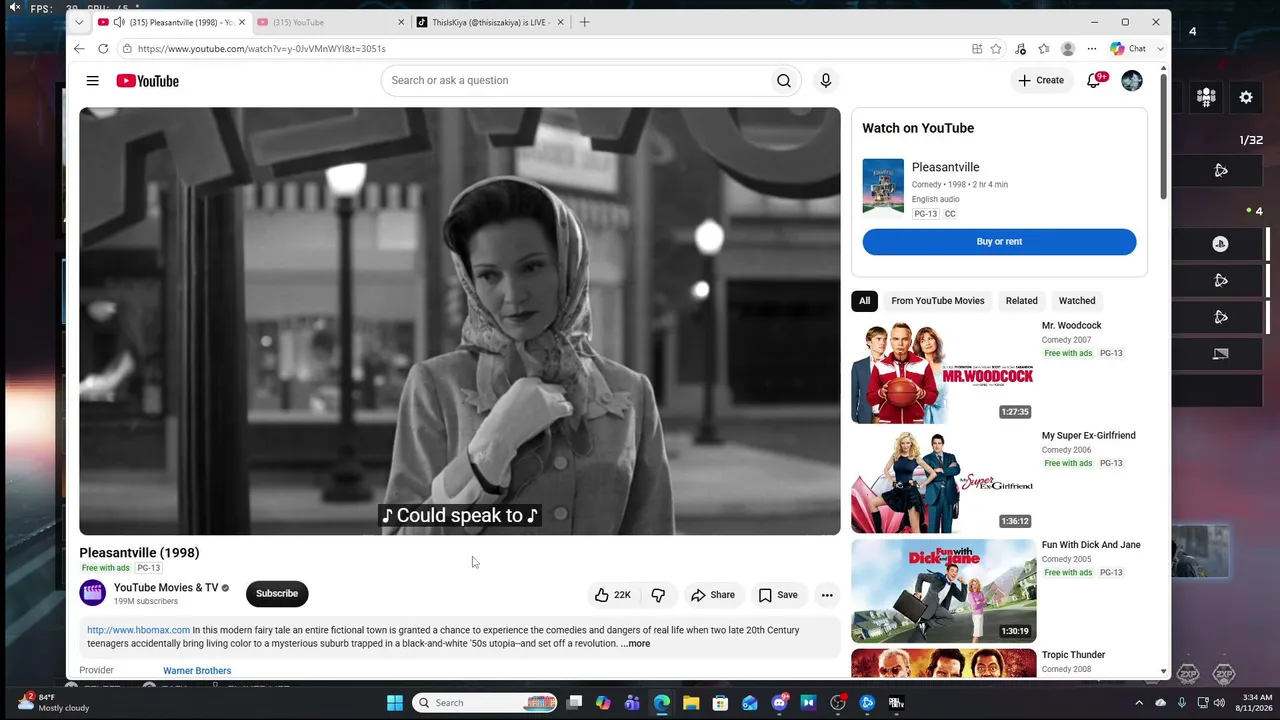Open the Edge favorites hub
Viewport: 1280px width, 720px height.
coord(1044,48)
